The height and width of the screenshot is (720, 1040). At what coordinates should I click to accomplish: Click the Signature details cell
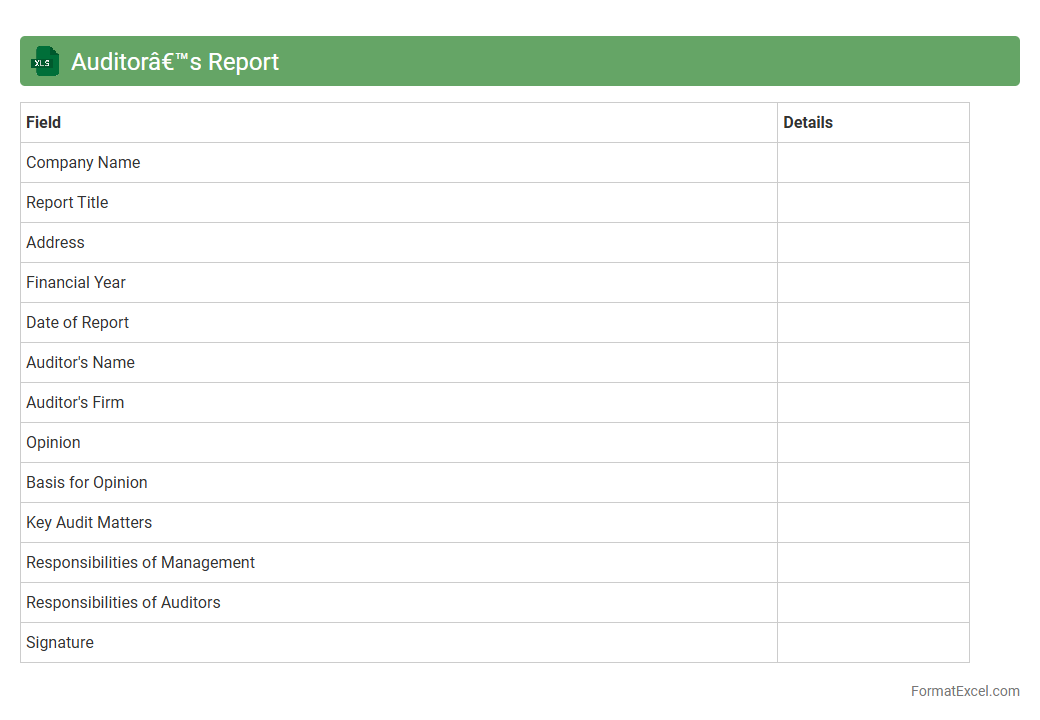[872, 642]
